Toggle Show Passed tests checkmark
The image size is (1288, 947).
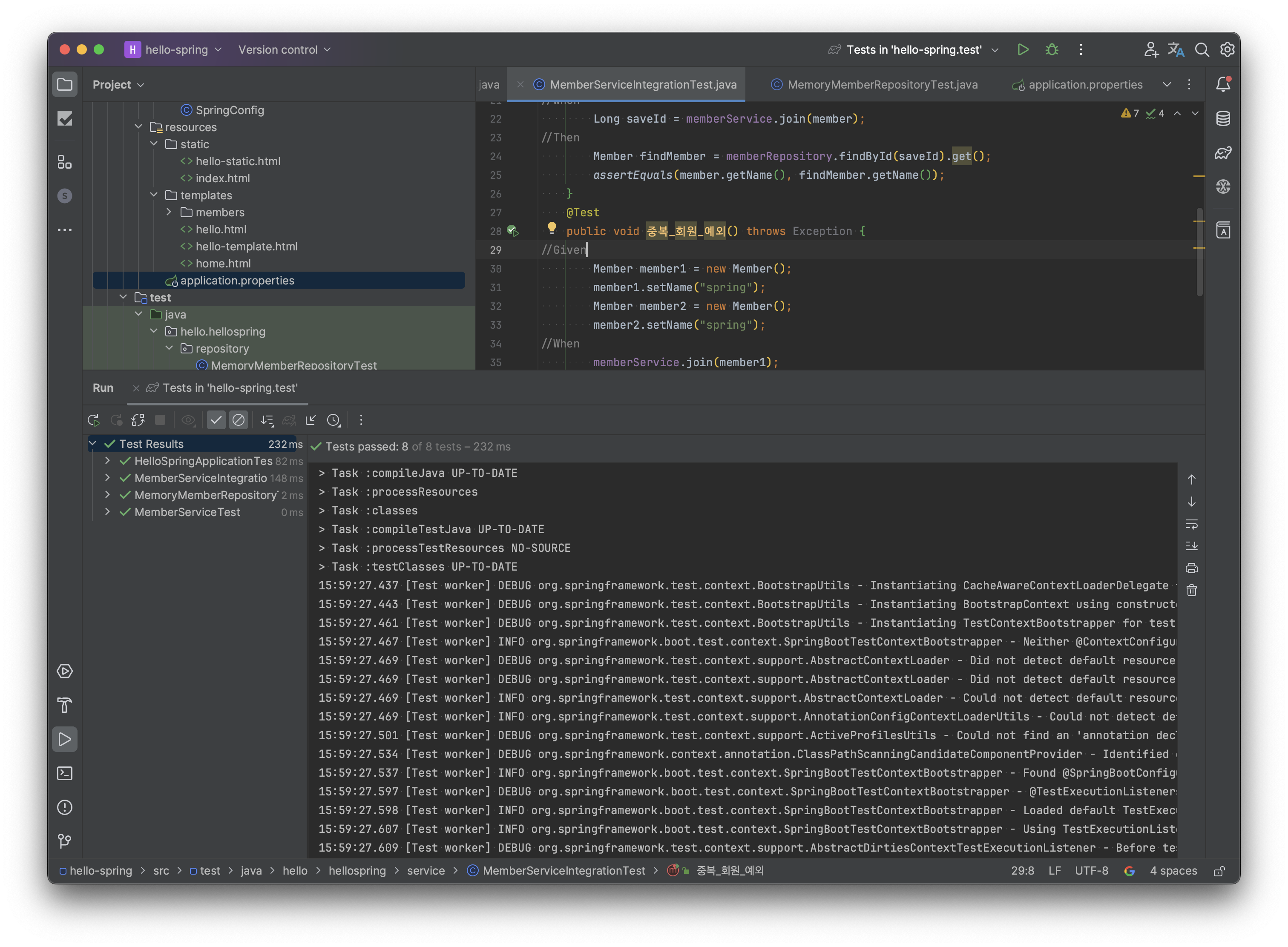[216, 420]
